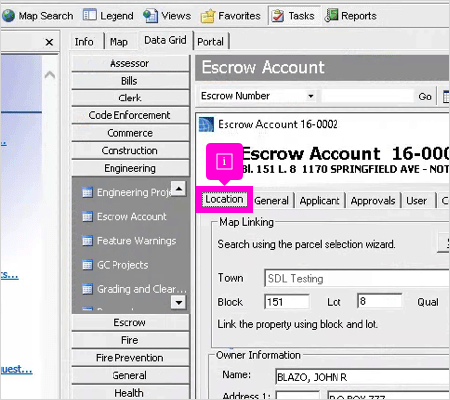
Task: Click the Map Search globe icon
Action: [8, 16]
